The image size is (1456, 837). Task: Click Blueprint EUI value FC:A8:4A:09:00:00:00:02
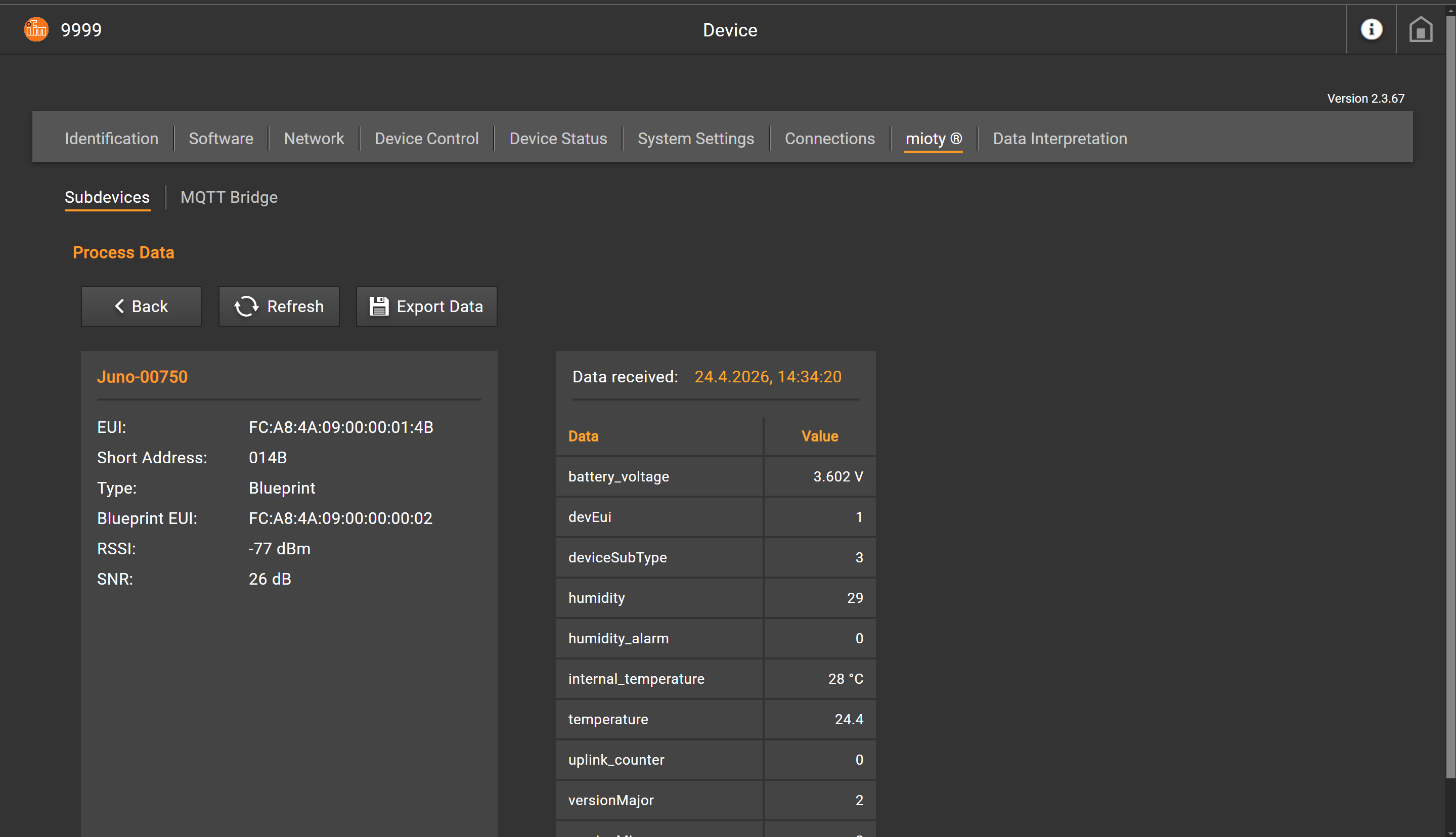click(x=340, y=518)
